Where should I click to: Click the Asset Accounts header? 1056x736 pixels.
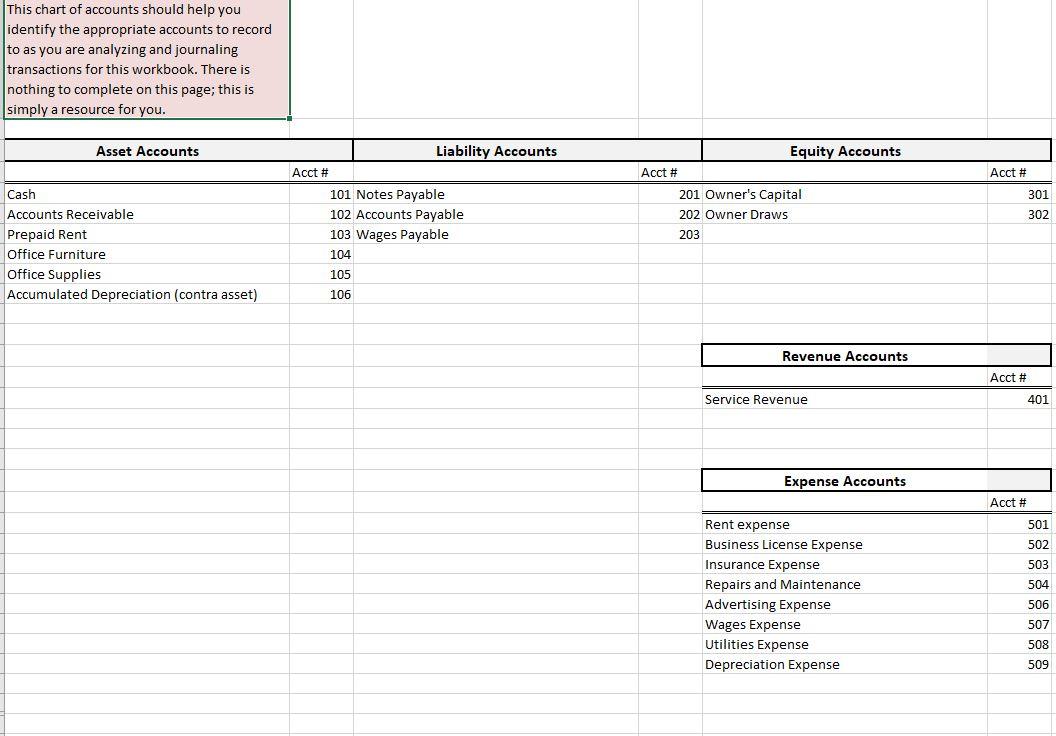[x=147, y=151]
